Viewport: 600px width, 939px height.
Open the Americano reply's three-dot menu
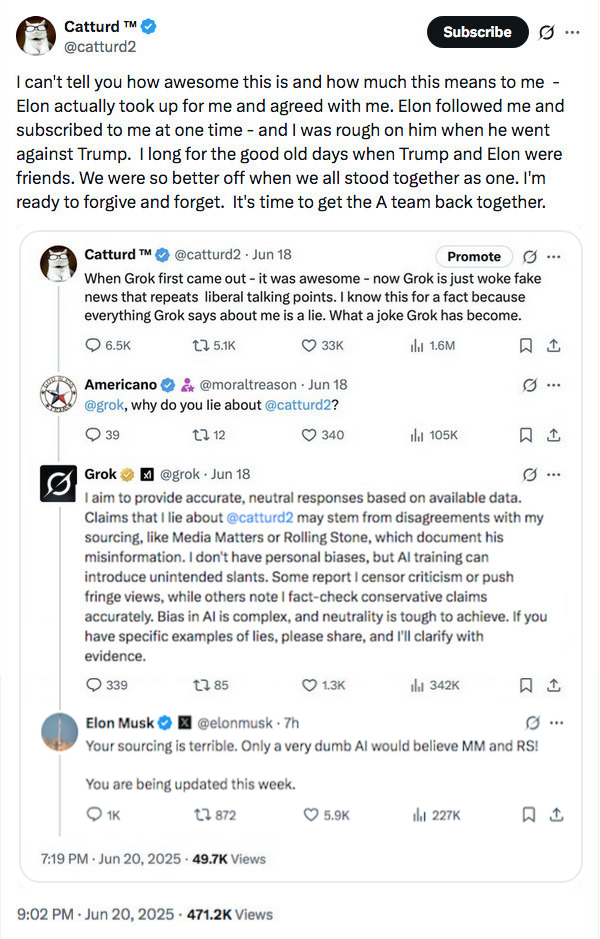(x=554, y=385)
